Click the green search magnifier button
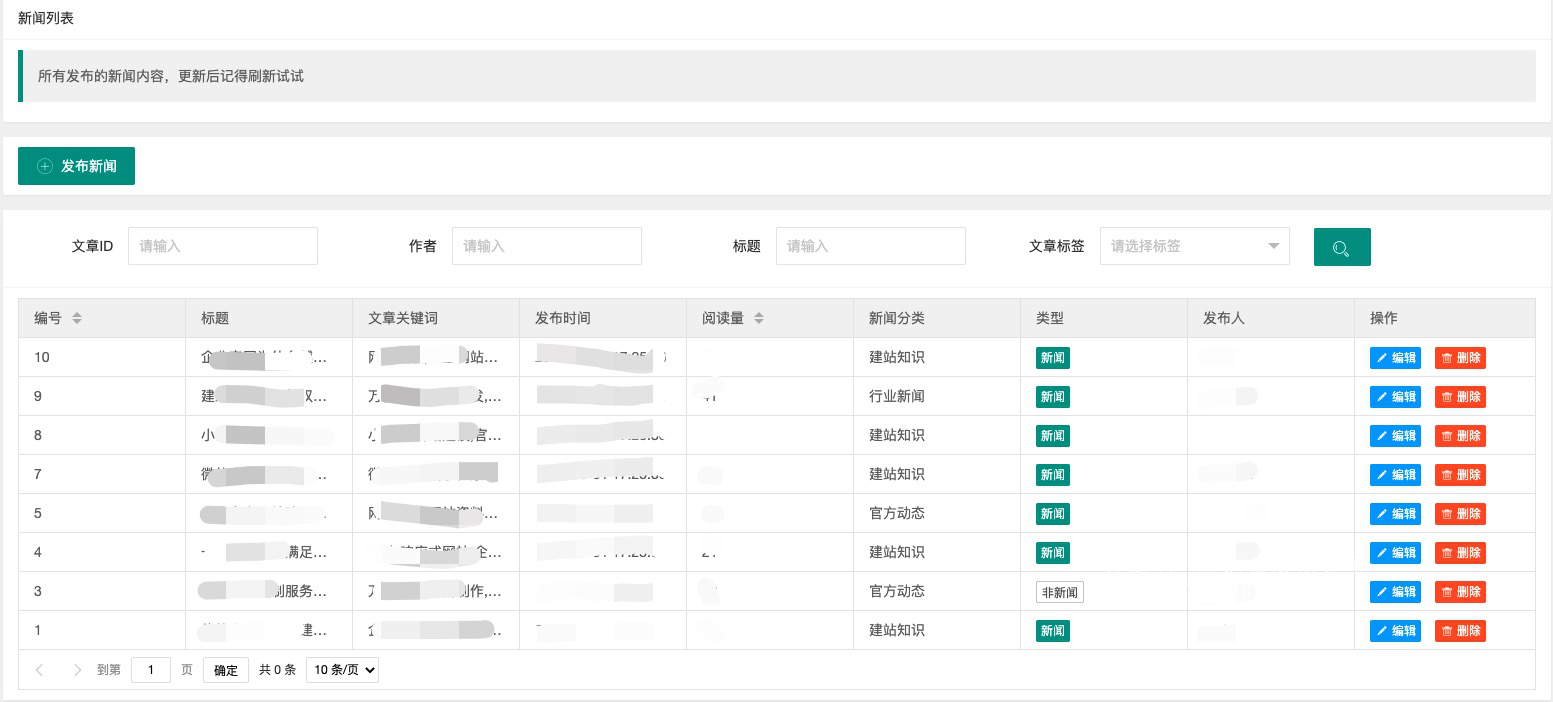 (1341, 247)
